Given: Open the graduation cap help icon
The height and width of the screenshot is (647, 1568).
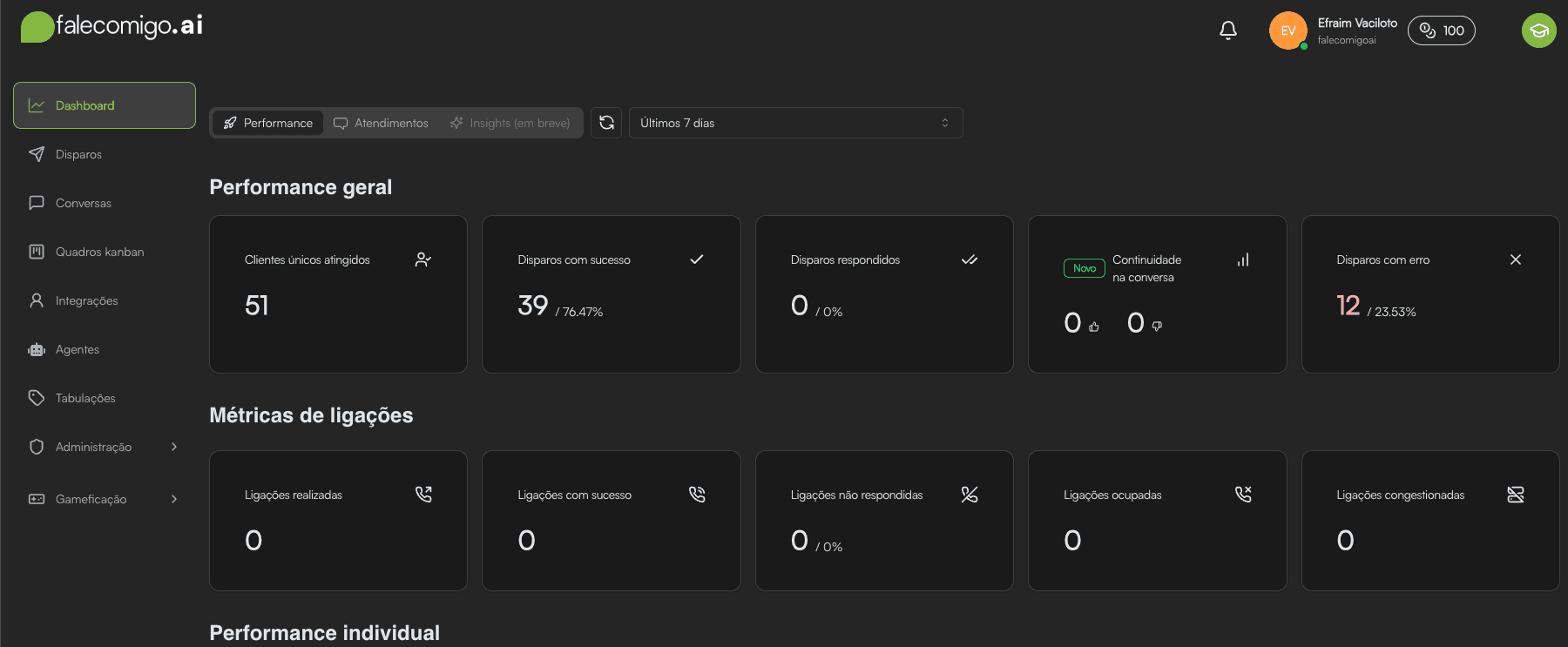Looking at the screenshot, I should (1539, 30).
